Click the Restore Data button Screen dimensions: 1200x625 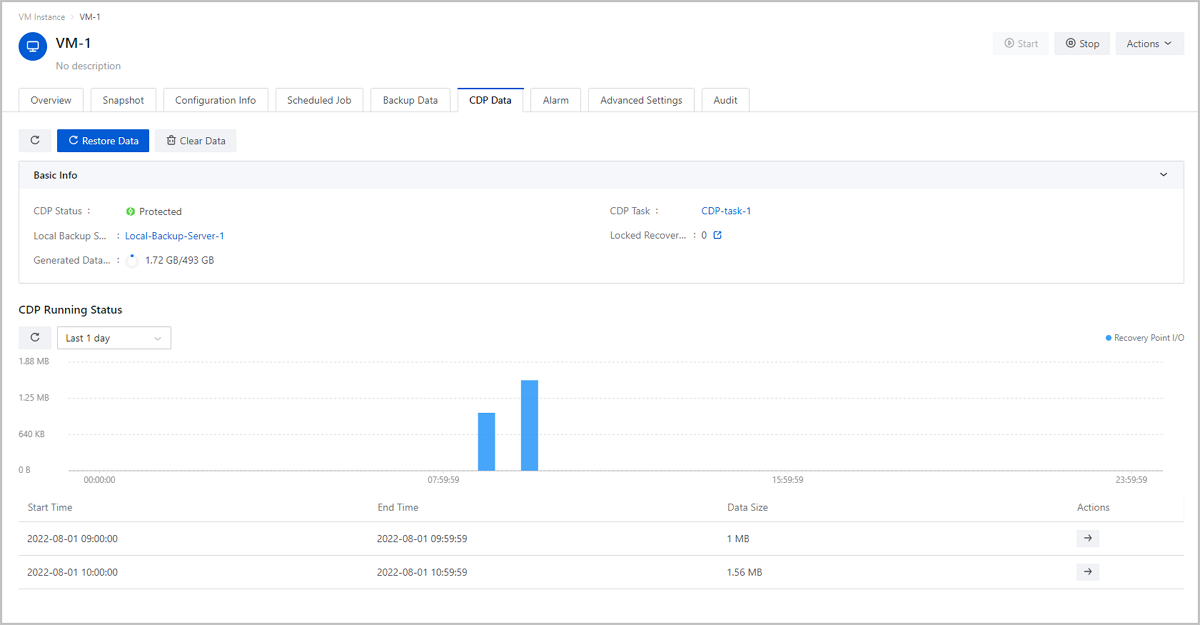click(103, 141)
